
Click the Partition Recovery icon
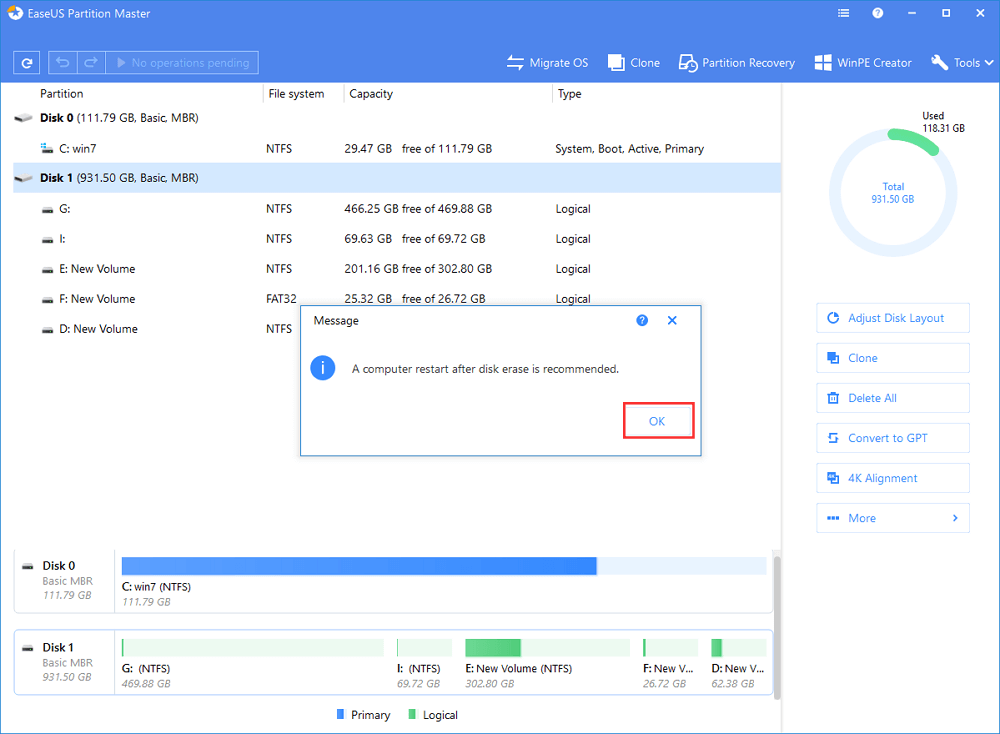point(688,62)
